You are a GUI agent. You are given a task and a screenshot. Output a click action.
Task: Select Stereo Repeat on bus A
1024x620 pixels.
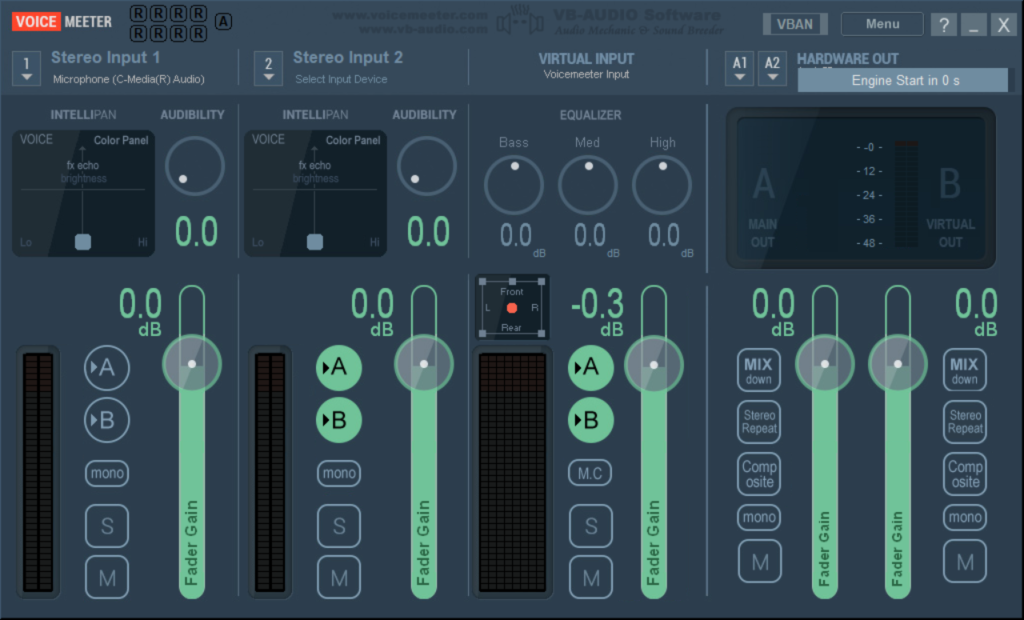(x=759, y=422)
